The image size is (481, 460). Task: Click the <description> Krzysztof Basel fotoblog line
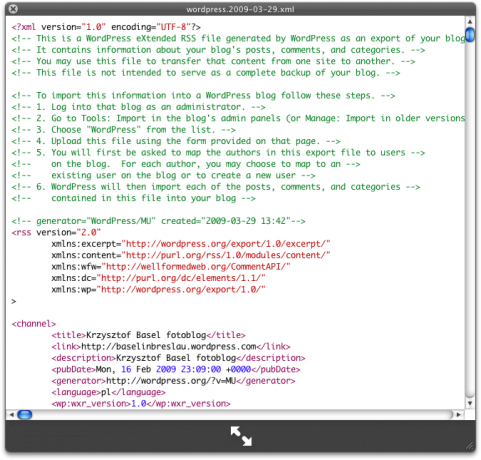tap(178, 358)
